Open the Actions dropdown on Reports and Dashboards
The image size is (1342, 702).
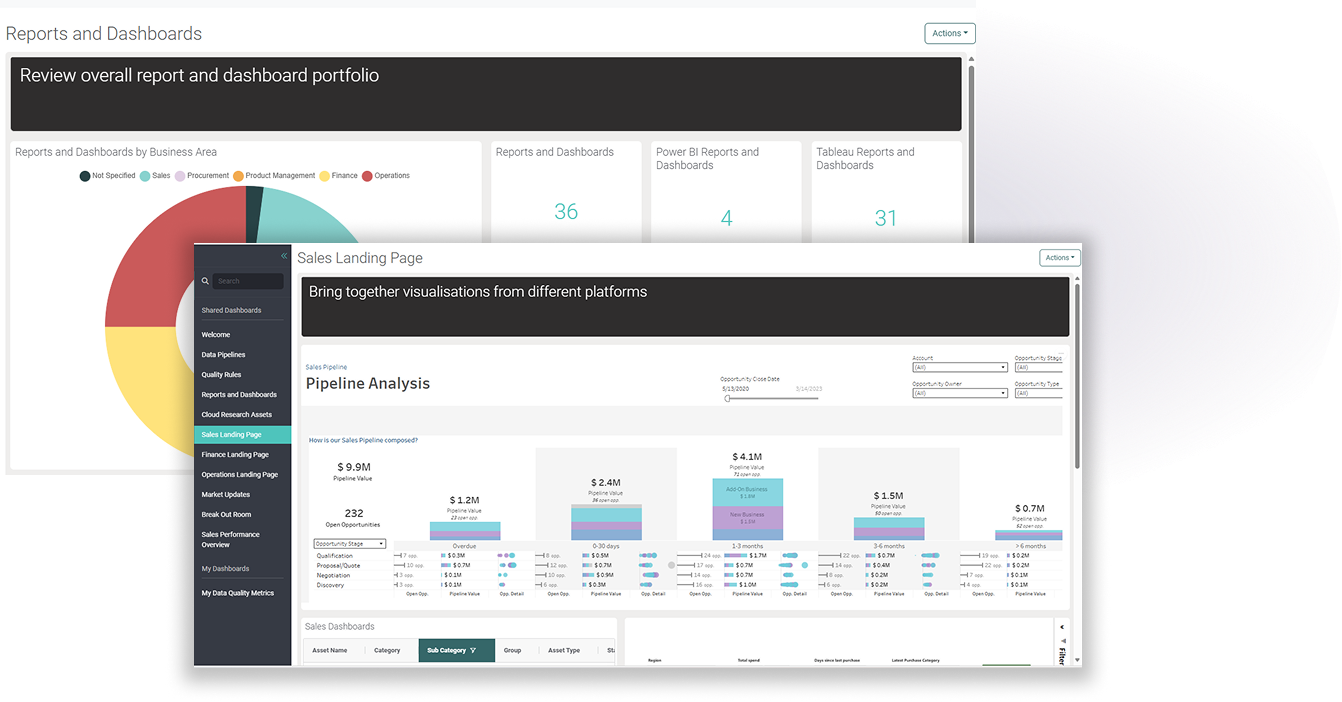[949, 33]
